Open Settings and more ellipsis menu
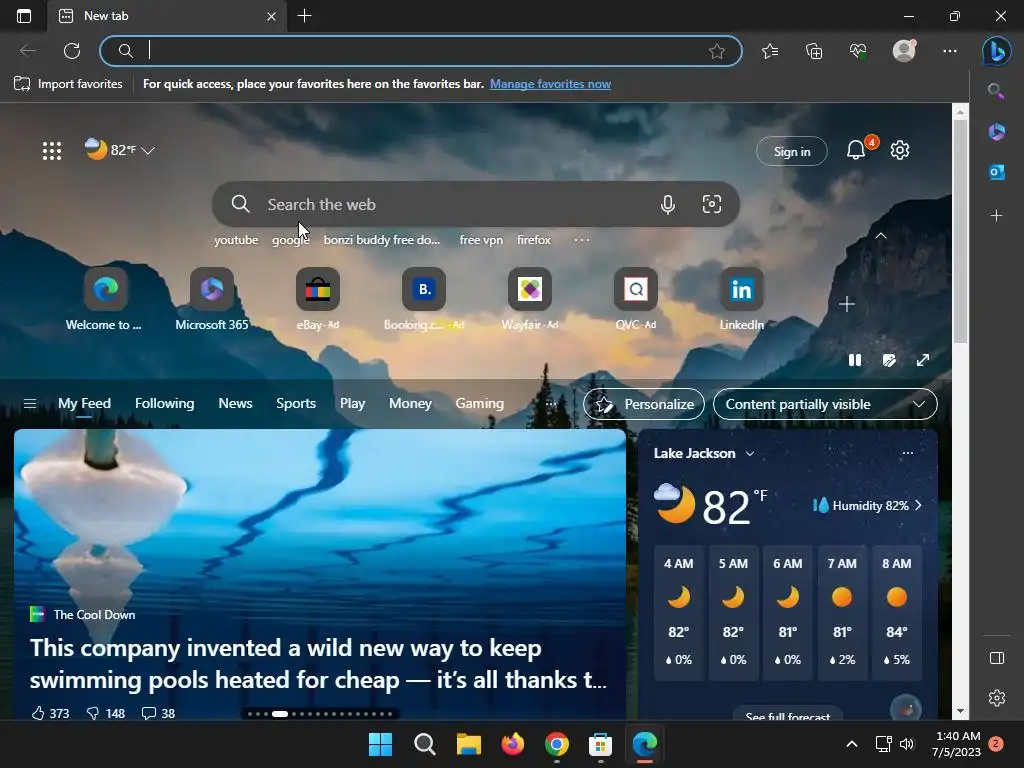 [x=950, y=51]
